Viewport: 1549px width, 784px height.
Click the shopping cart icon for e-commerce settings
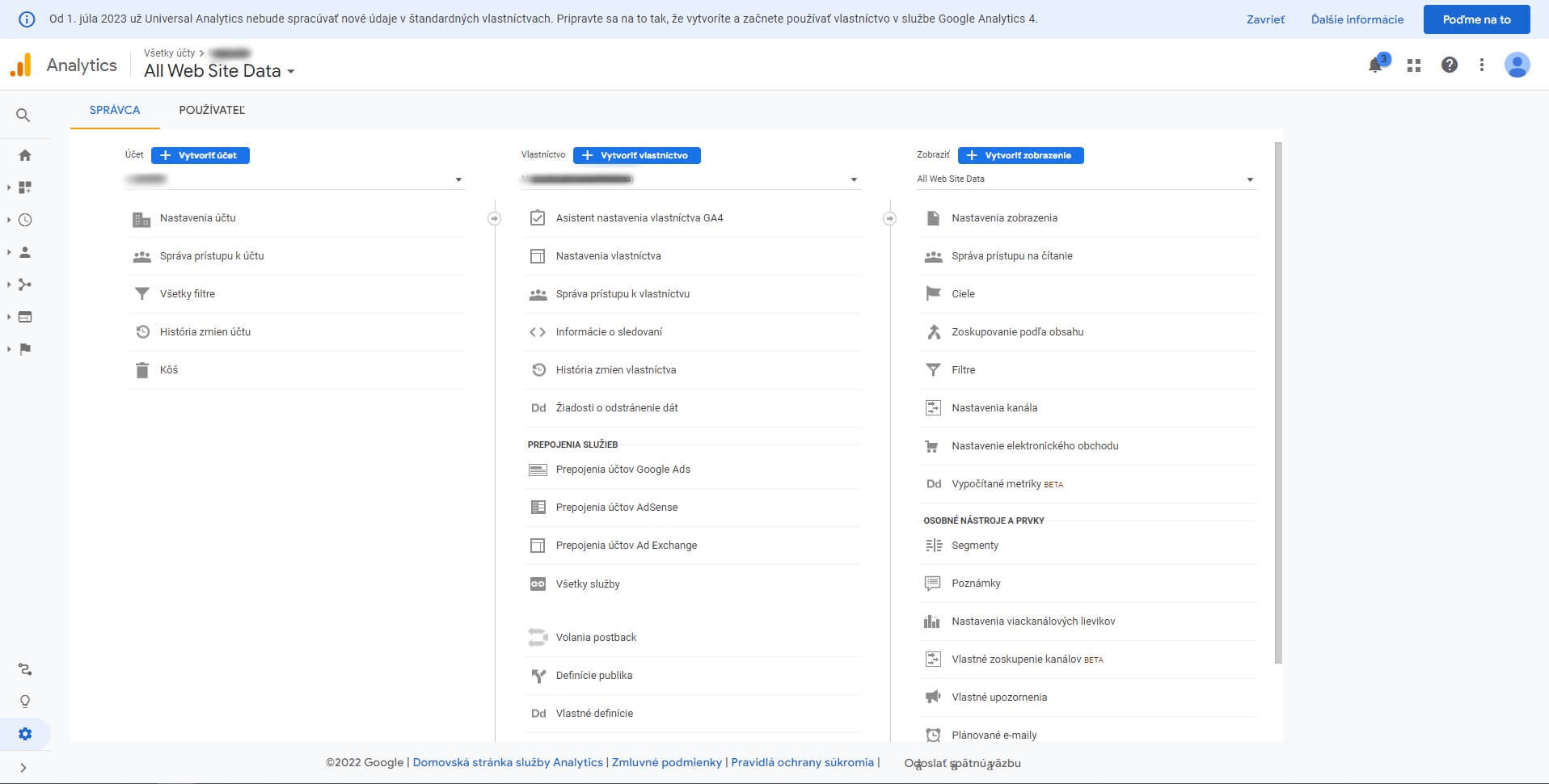click(932, 446)
